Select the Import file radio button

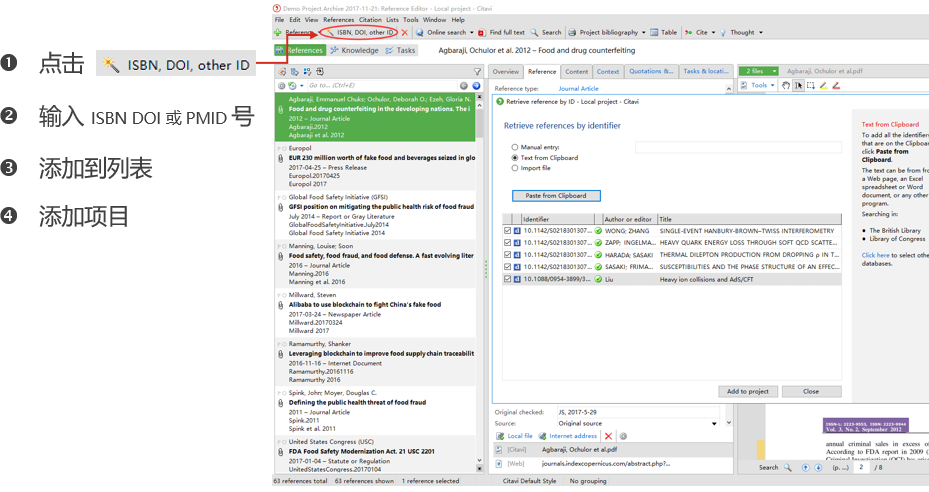(515, 168)
